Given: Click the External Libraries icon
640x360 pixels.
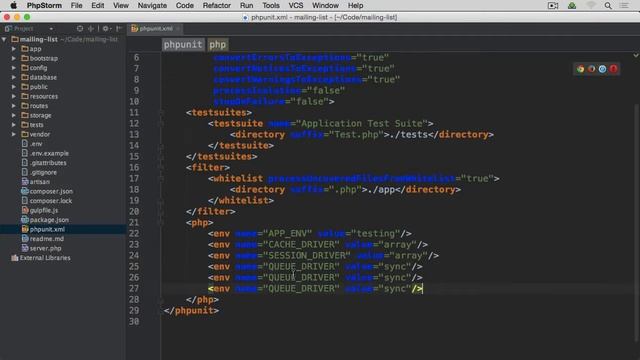Looking at the screenshot, I should point(15,258).
